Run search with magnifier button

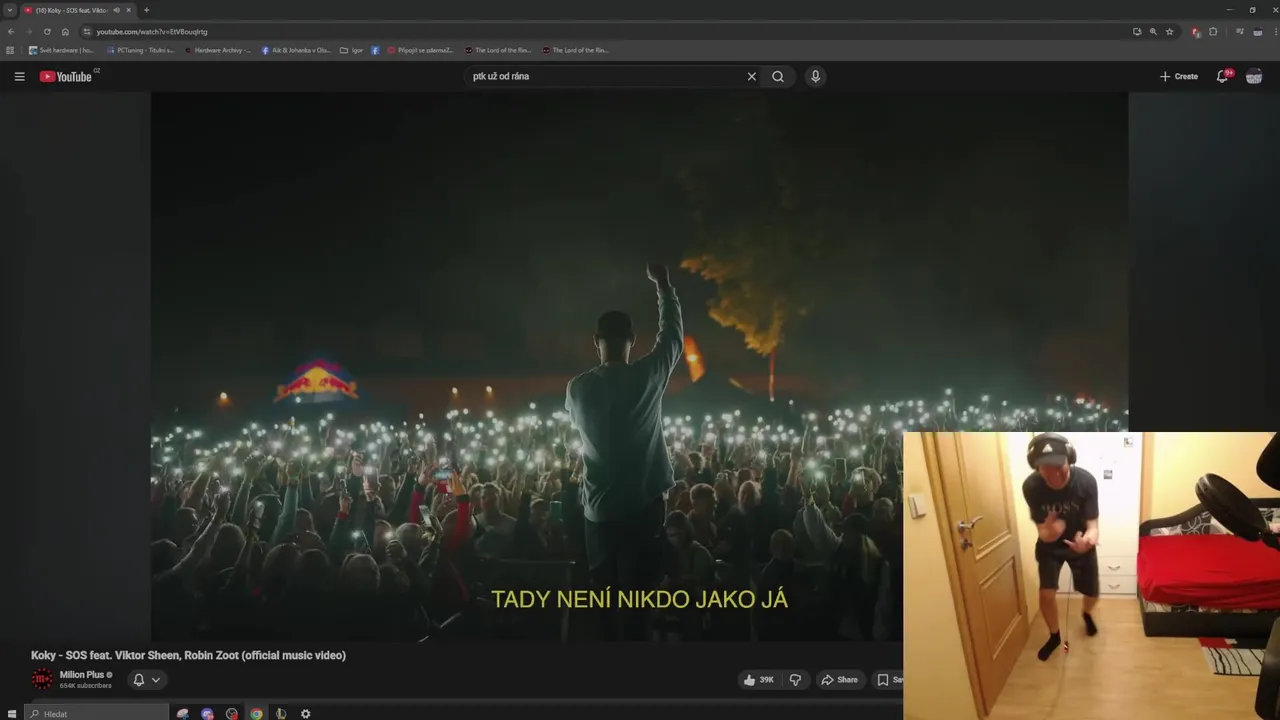coord(778,76)
